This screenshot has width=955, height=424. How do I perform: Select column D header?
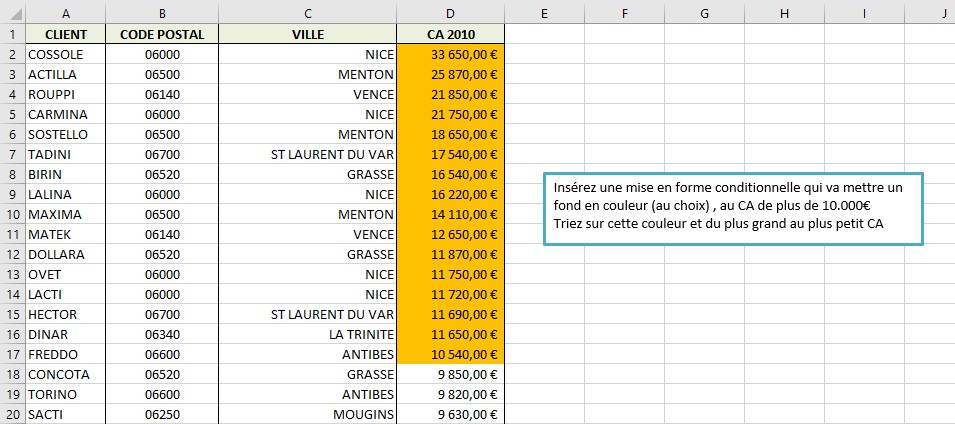[450, 14]
